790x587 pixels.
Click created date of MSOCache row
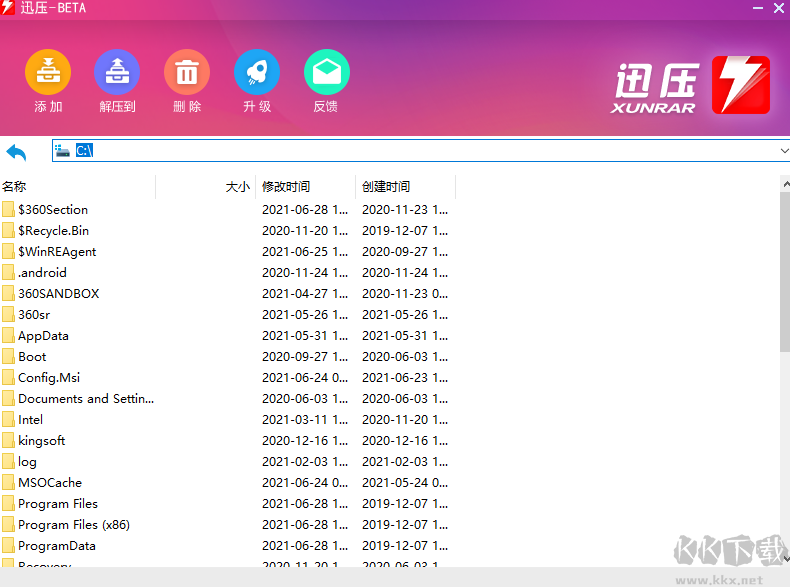coord(405,483)
